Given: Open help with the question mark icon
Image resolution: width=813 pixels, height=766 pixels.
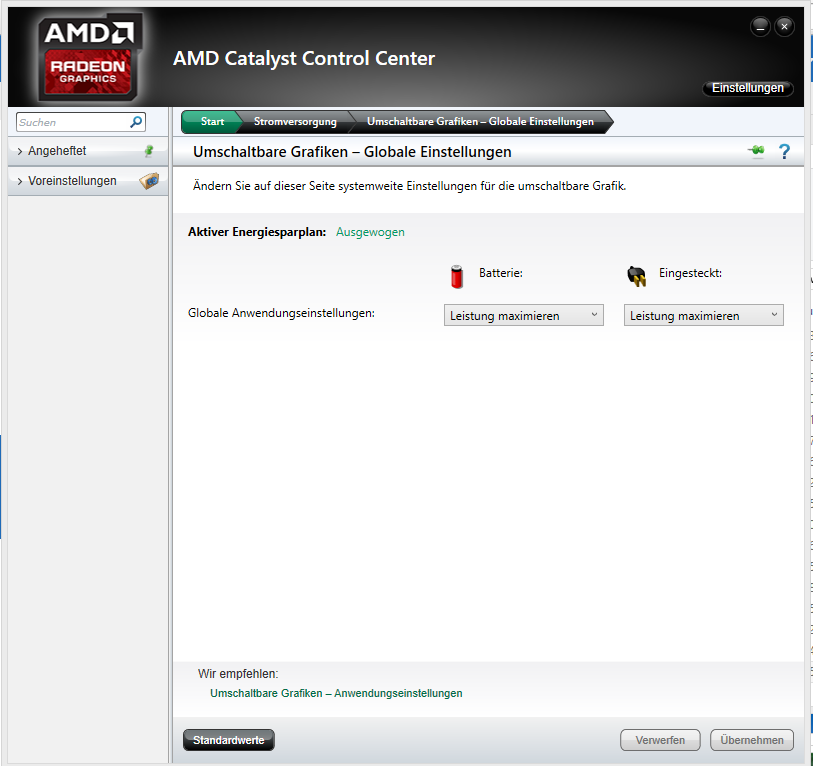Looking at the screenshot, I should tap(784, 151).
